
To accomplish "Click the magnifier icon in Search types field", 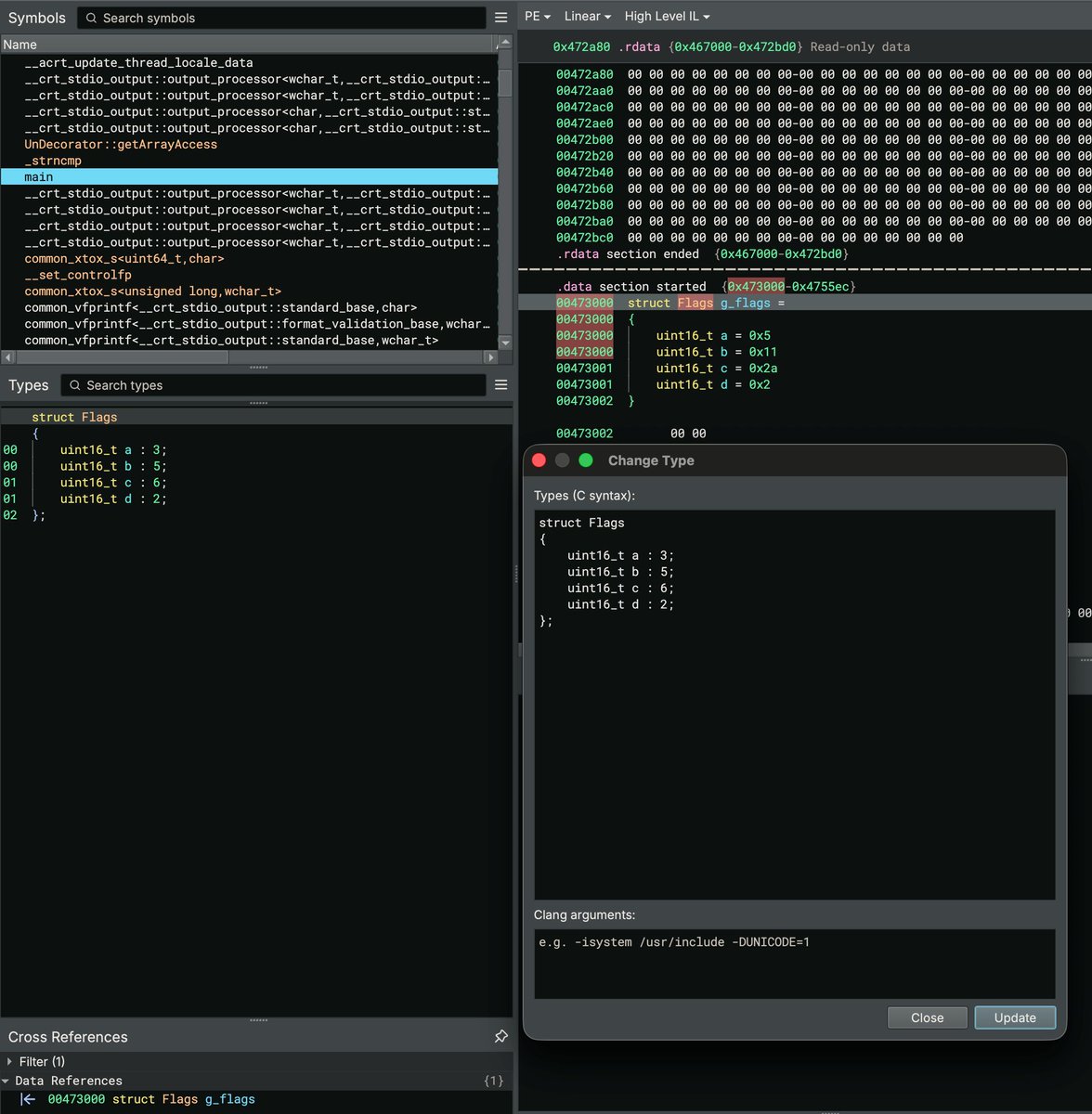I will click(72, 384).
